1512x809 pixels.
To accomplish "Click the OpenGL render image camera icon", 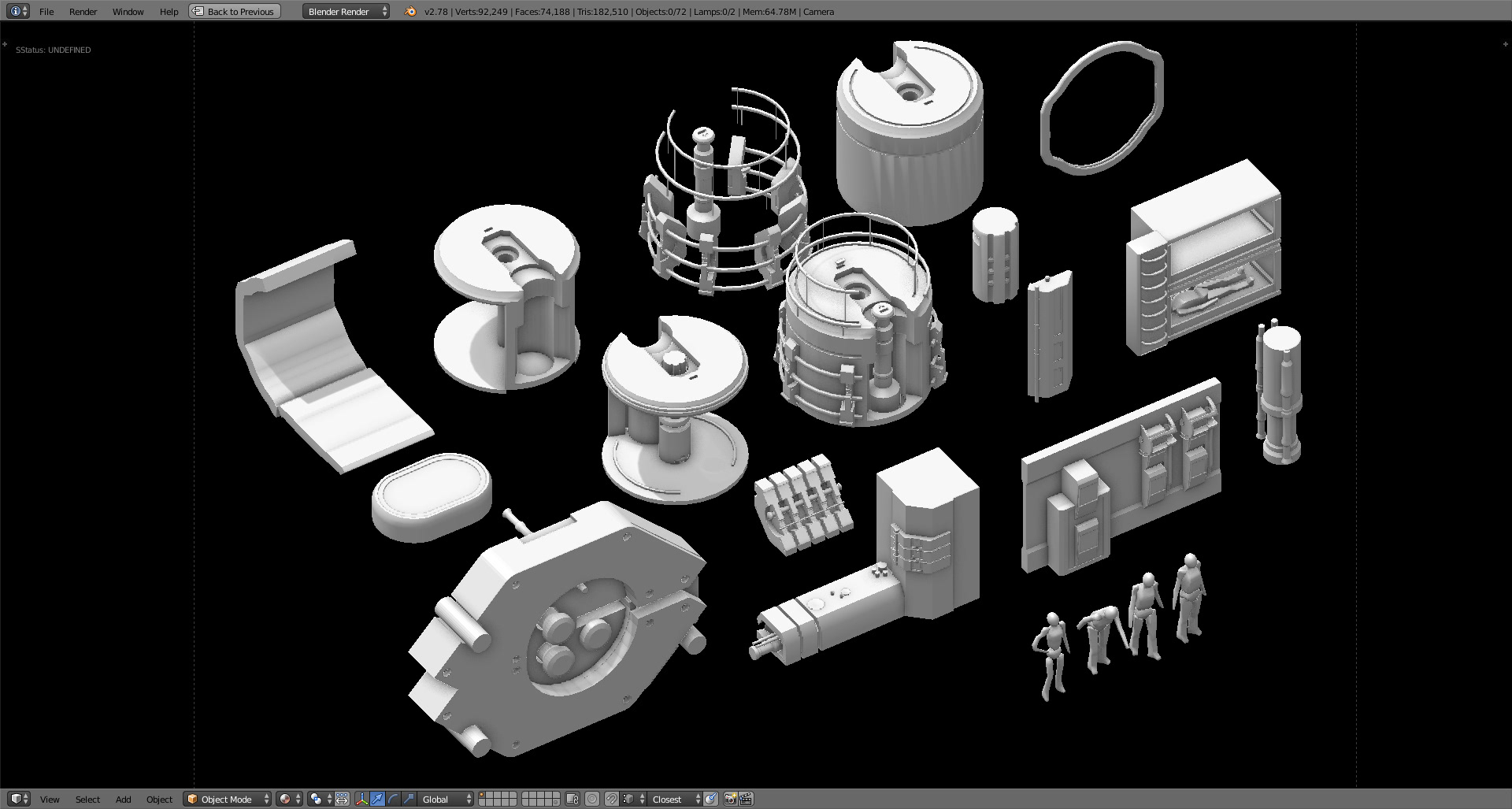I will pos(730,799).
